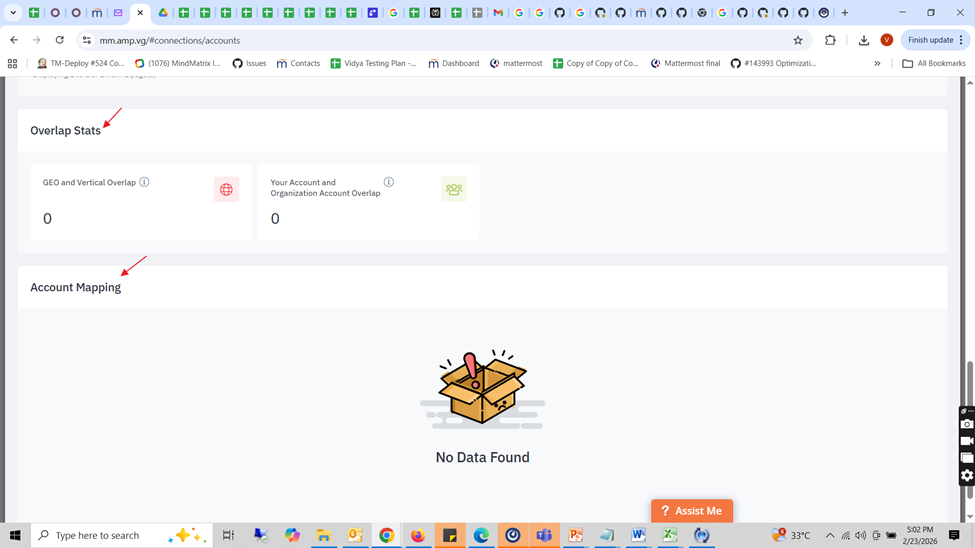Open Firefox from the taskbar
The width and height of the screenshot is (975, 548).
click(x=418, y=535)
